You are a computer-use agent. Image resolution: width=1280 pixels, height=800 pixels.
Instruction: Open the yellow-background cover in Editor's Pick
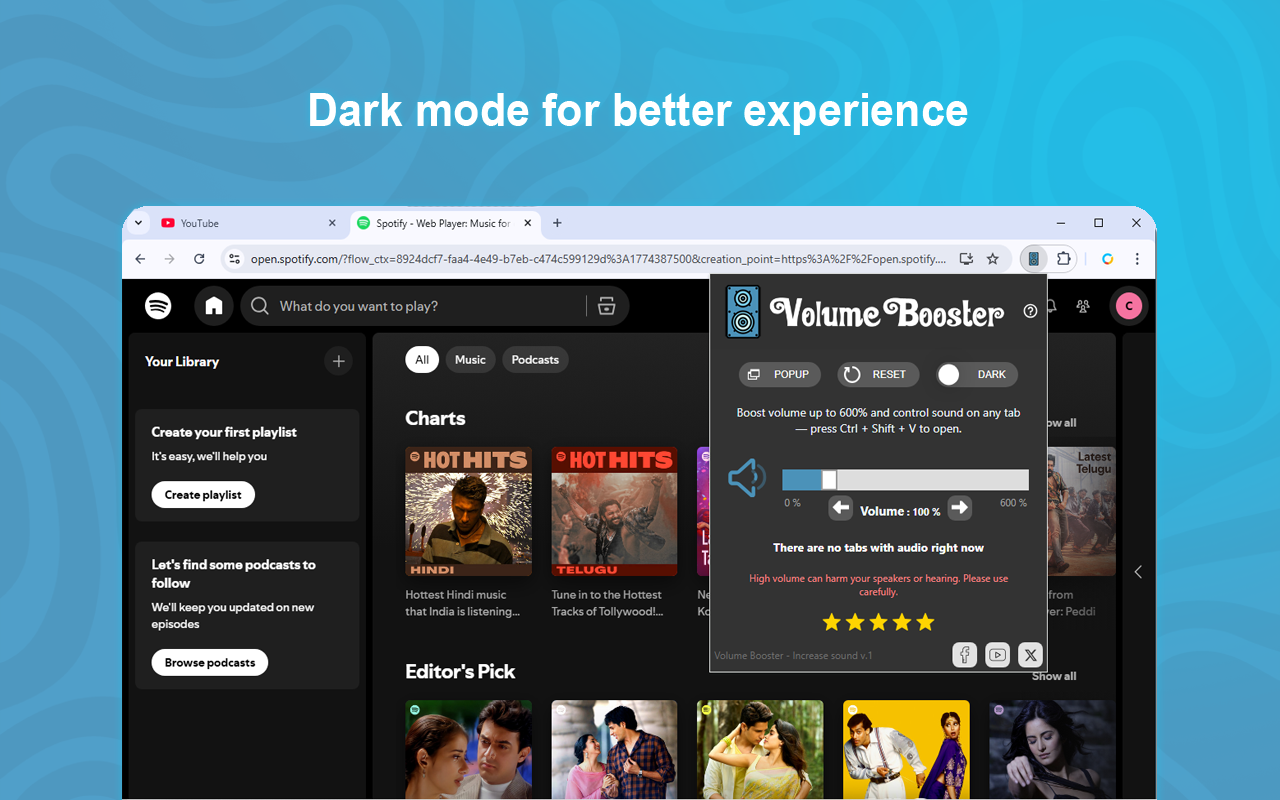click(x=906, y=749)
